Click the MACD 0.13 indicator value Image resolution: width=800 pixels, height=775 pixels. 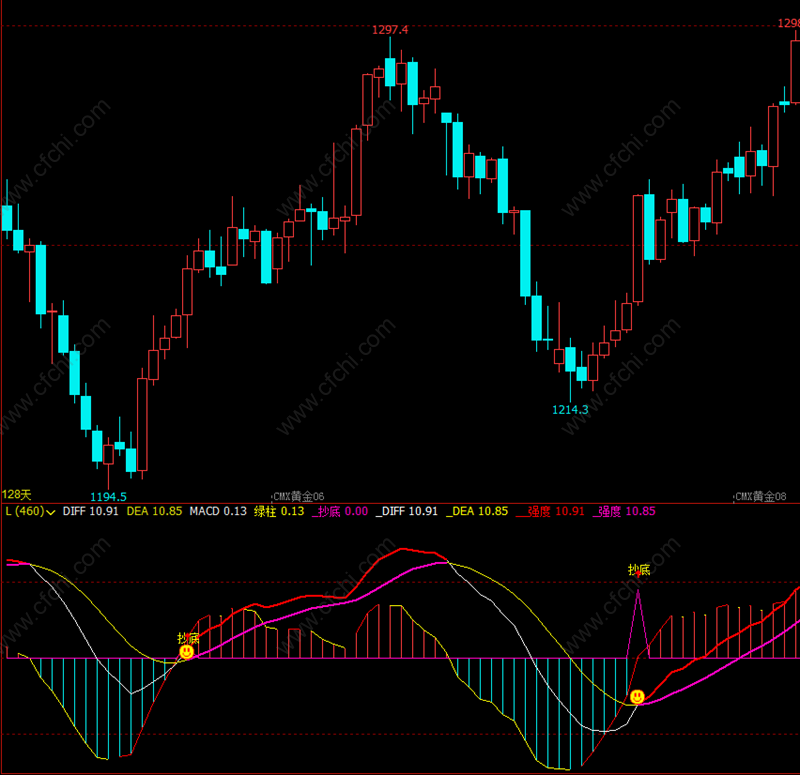tap(218, 511)
